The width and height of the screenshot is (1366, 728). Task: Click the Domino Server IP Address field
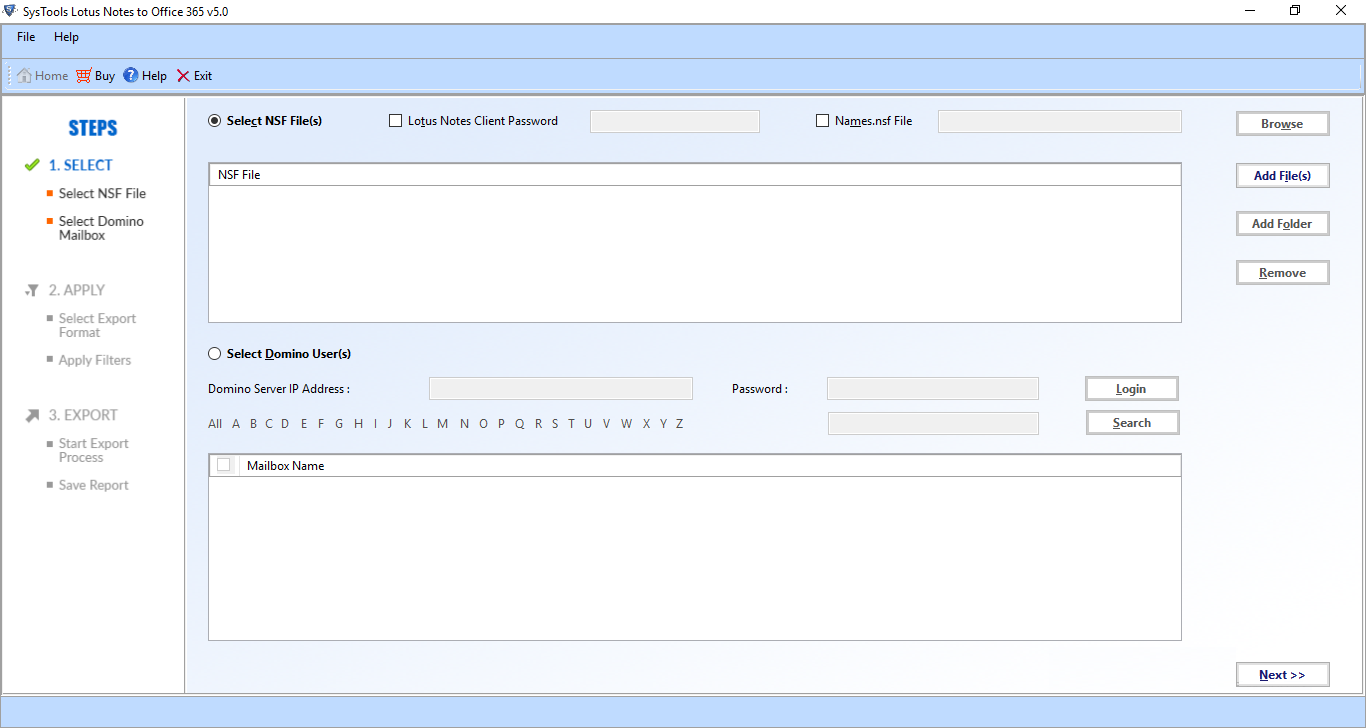(561, 389)
